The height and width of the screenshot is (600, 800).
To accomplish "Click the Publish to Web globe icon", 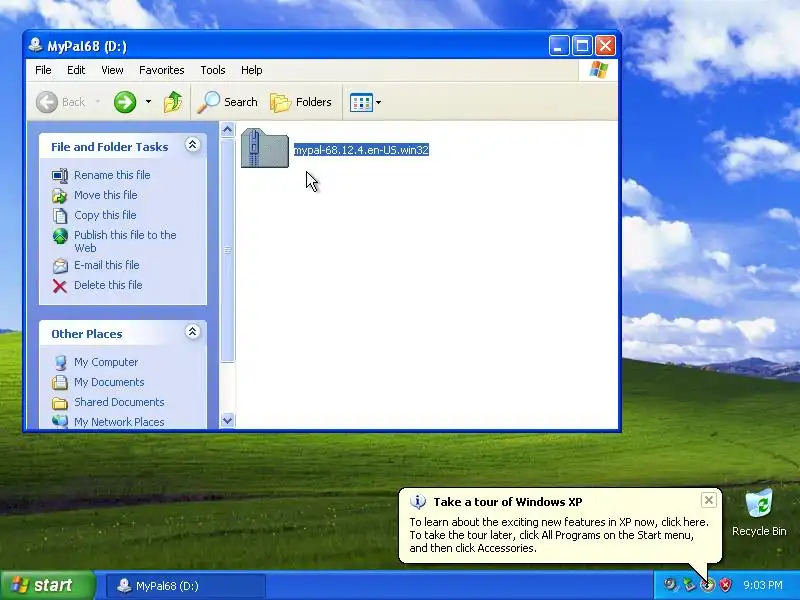I will [x=60, y=236].
